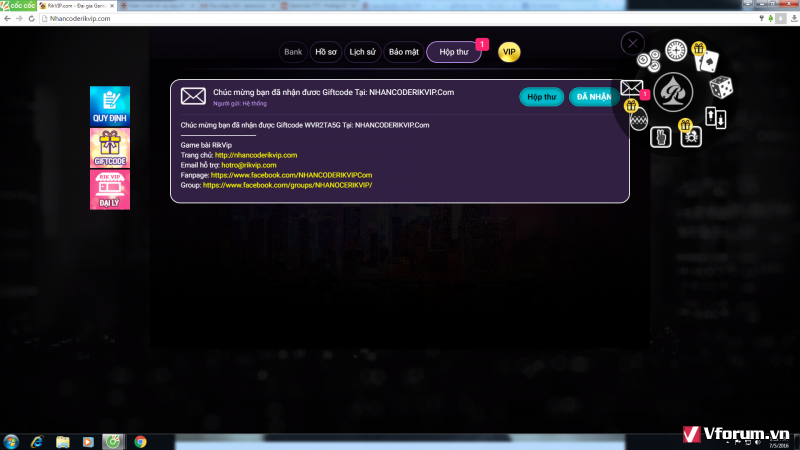
Task: Open the ĐẠI LÝ agent shop tile
Action: click(110, 190)
